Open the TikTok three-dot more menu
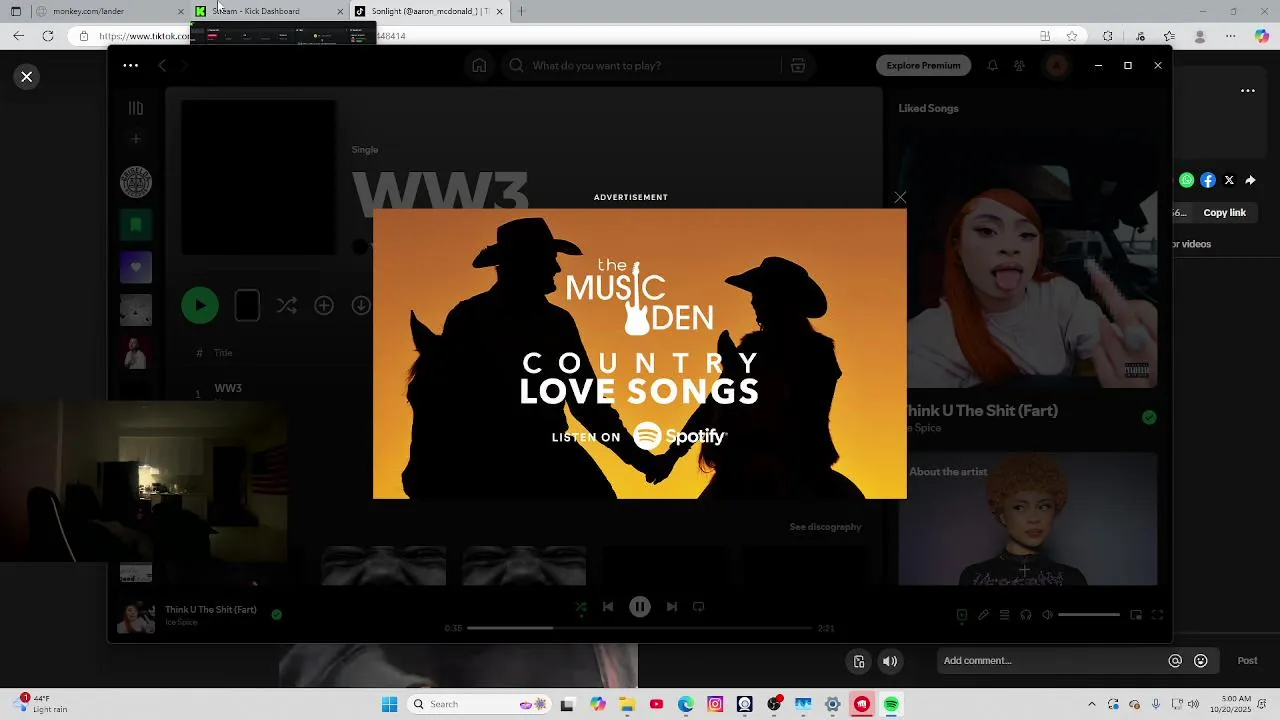Viewport: 1280px width, 720px height. tap(1248, 90)
